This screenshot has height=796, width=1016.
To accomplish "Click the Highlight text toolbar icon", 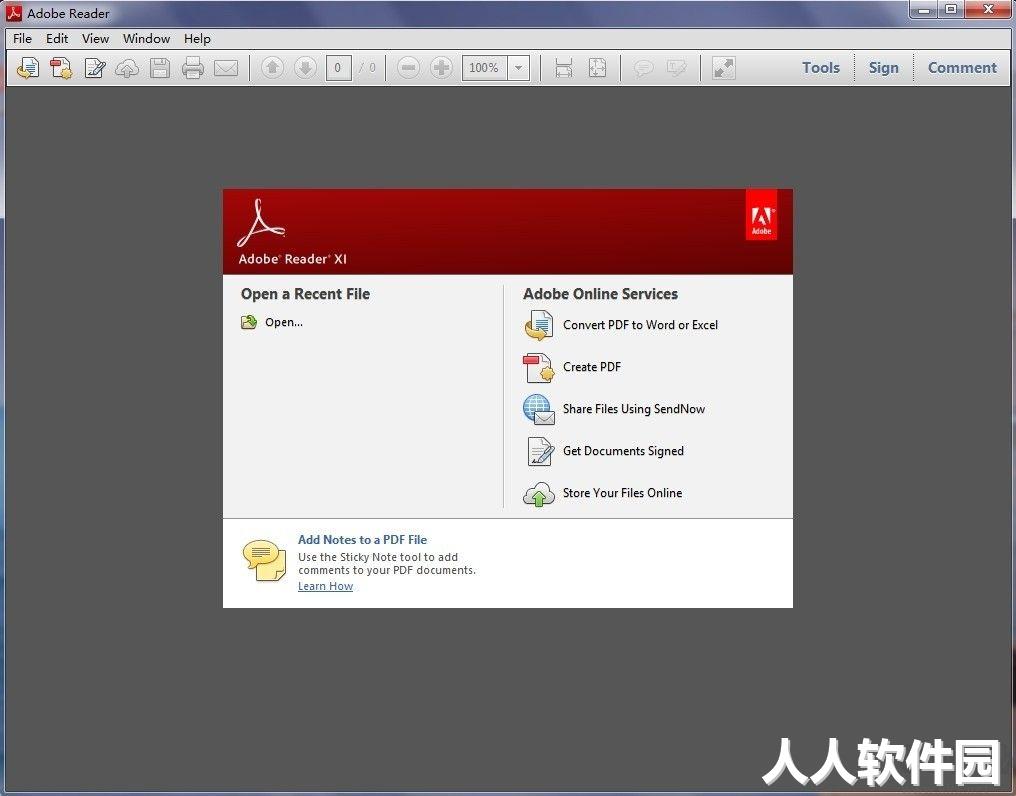I will click(x=676, y=68).
